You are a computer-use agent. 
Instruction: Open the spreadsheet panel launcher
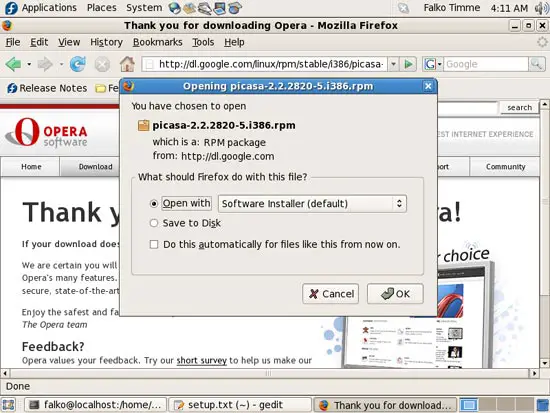(235, 8)
